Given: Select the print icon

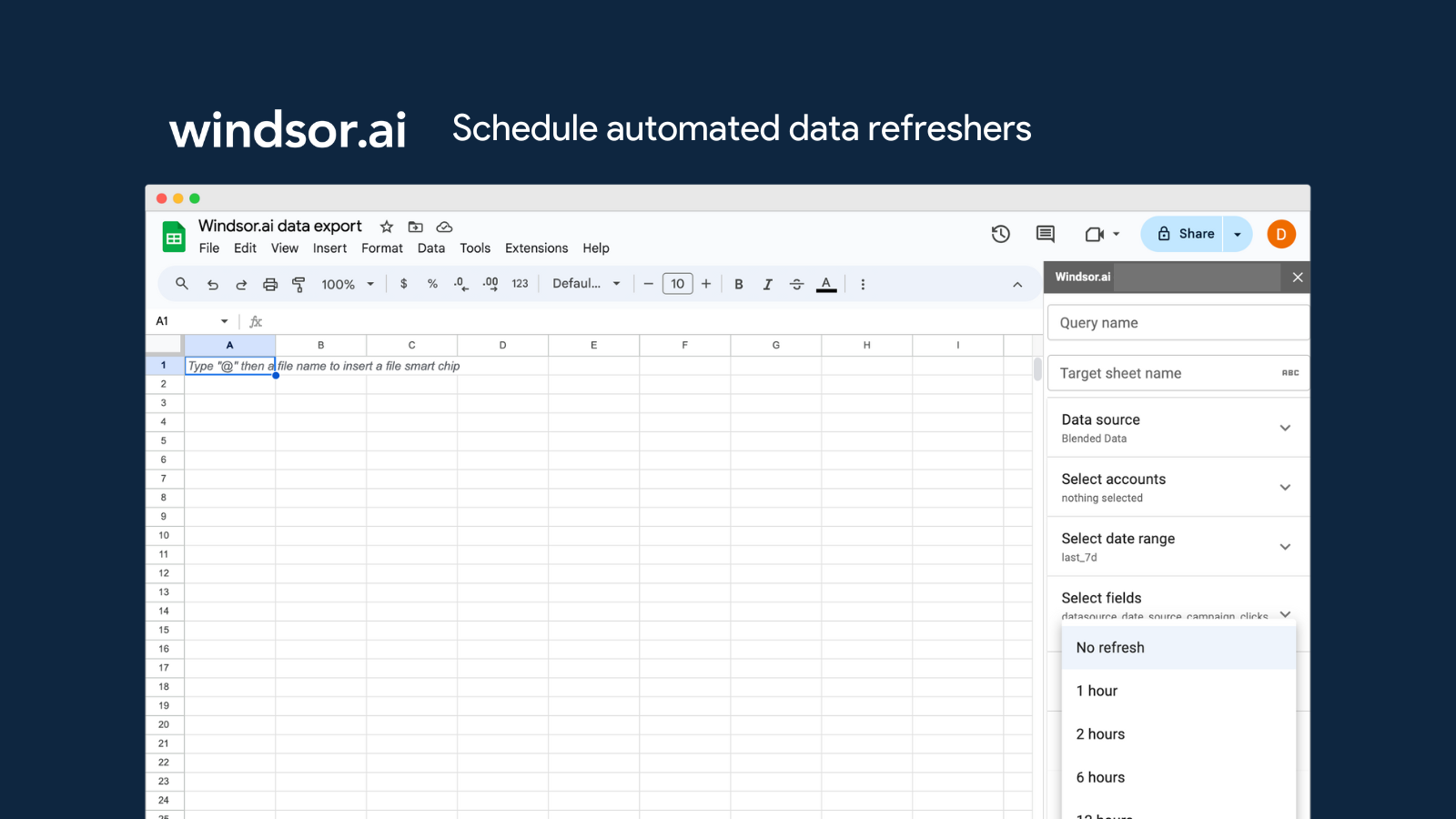Looking at the screenshot, I should 270,284.
